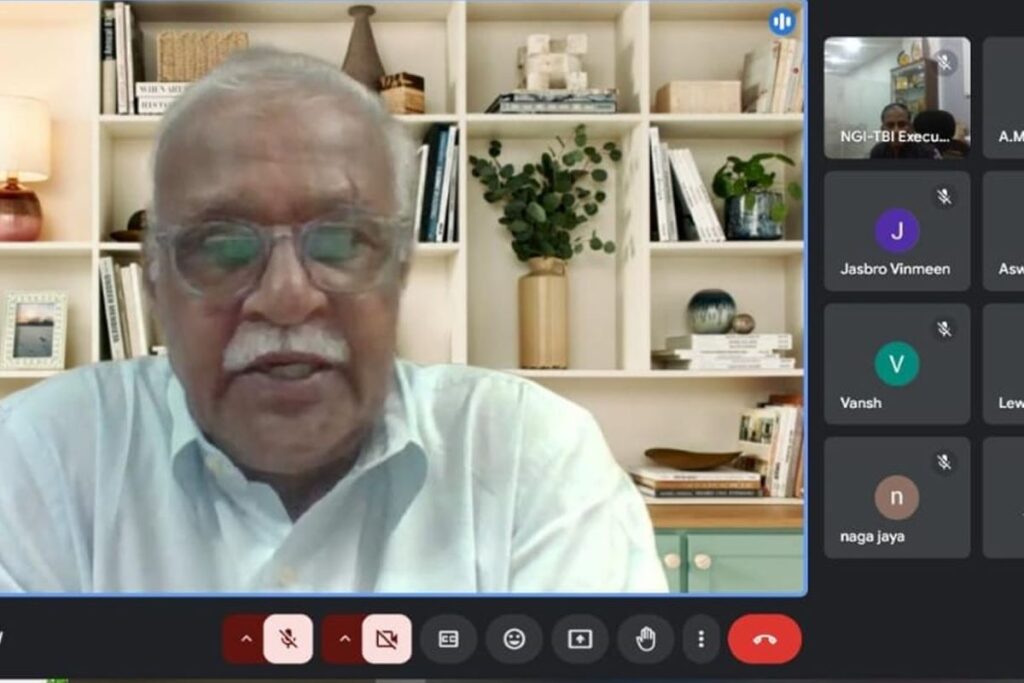Viewport: 1024px width, 683px height.
Task: Open more options three-dot menu
Action: coord(701,639)
